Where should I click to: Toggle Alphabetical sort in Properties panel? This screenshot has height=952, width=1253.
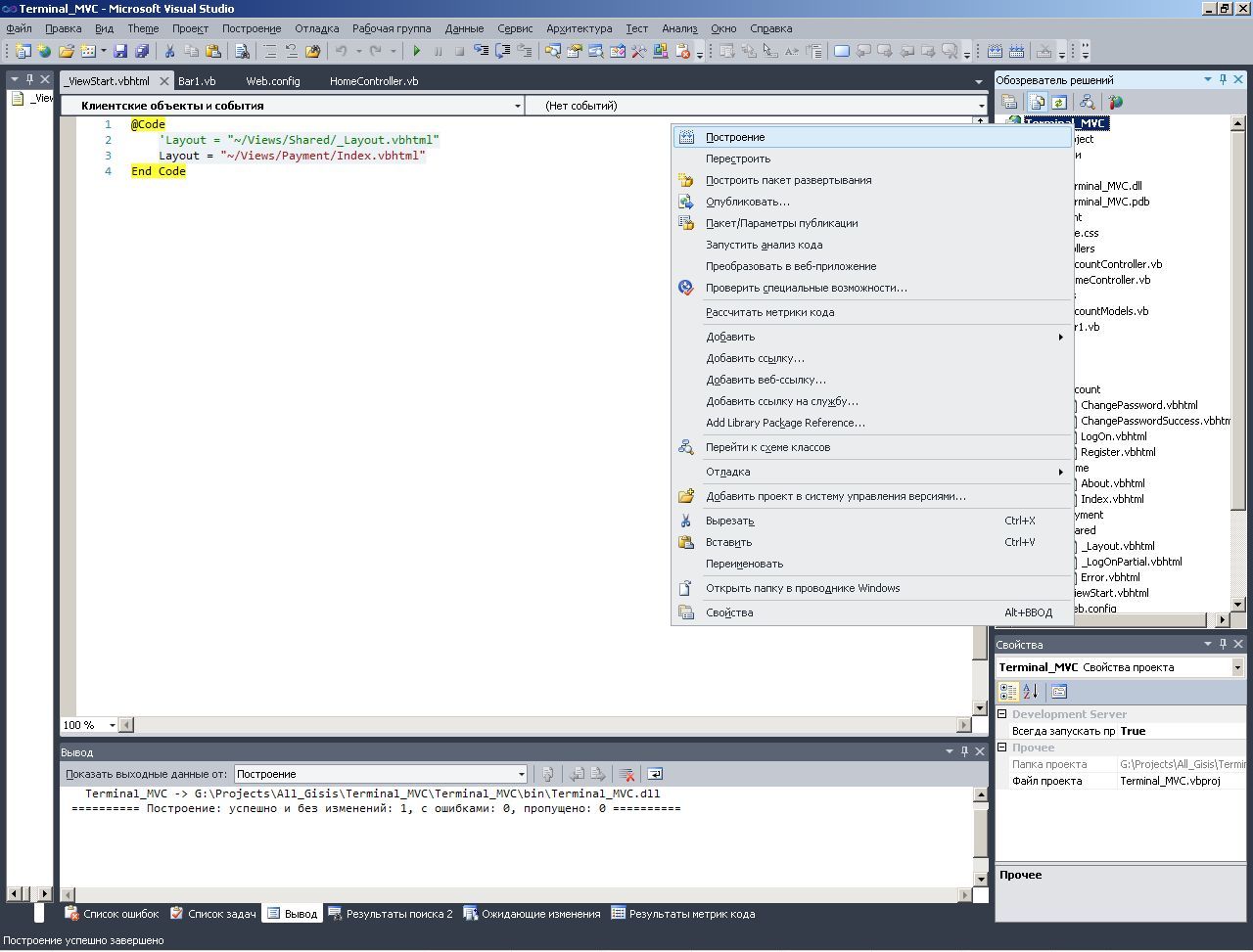1030,692
